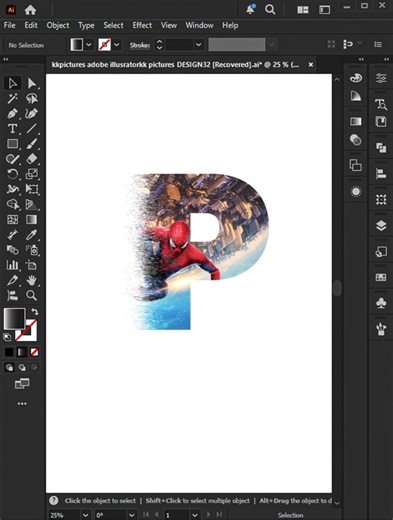
Task: Select the Rectangle tool
Action: pyautogui.click(x=12, y=144)
